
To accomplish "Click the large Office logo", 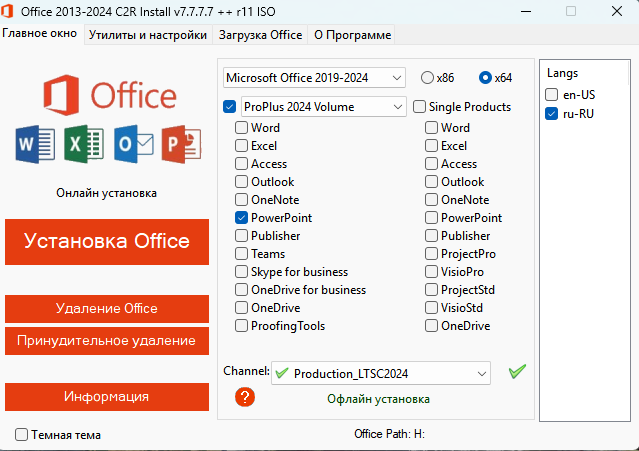I will [110, 95].
